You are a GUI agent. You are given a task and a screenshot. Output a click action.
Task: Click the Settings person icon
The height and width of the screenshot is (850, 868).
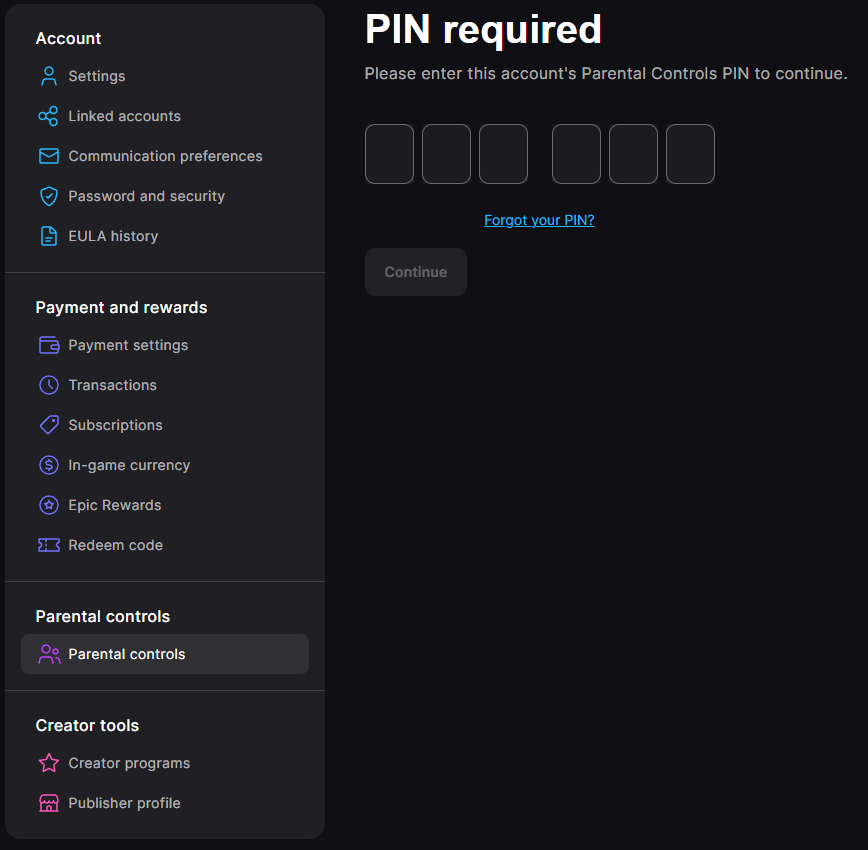point(49,76)
